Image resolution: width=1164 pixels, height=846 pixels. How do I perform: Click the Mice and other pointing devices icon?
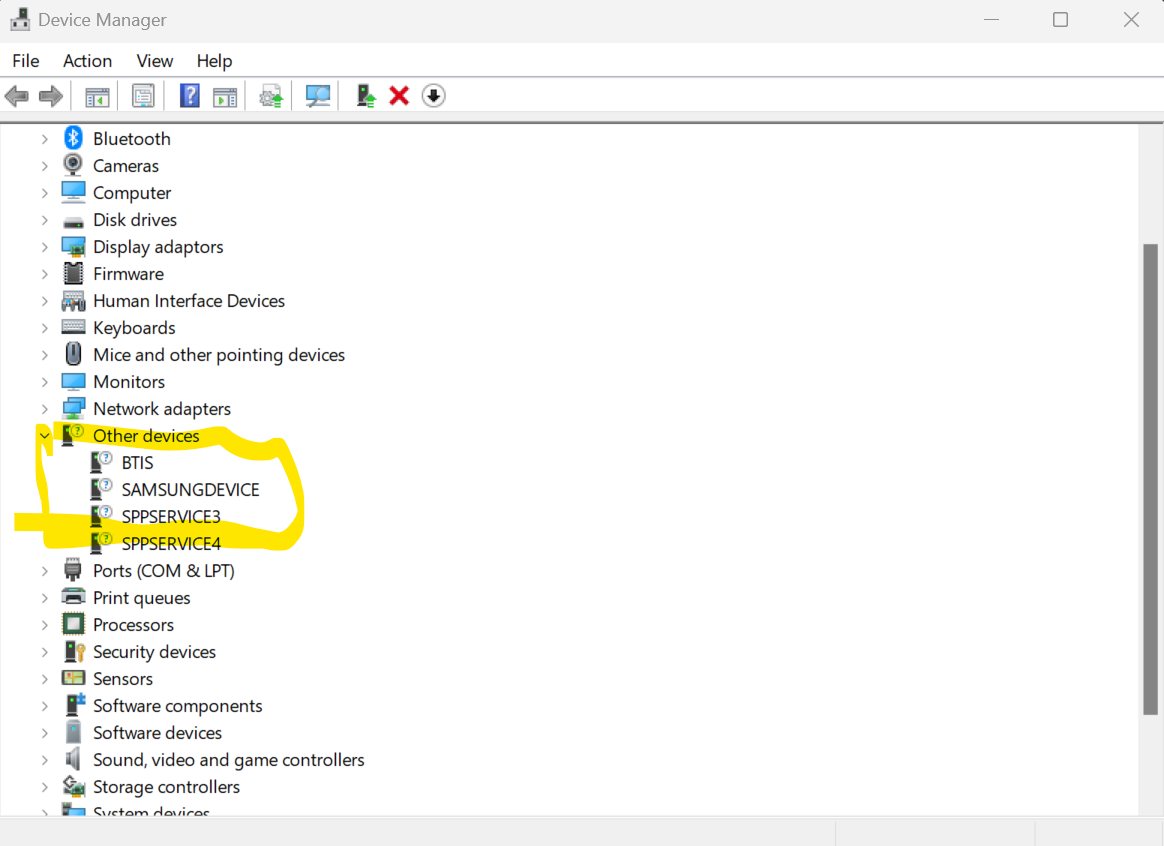pos(73,354)
